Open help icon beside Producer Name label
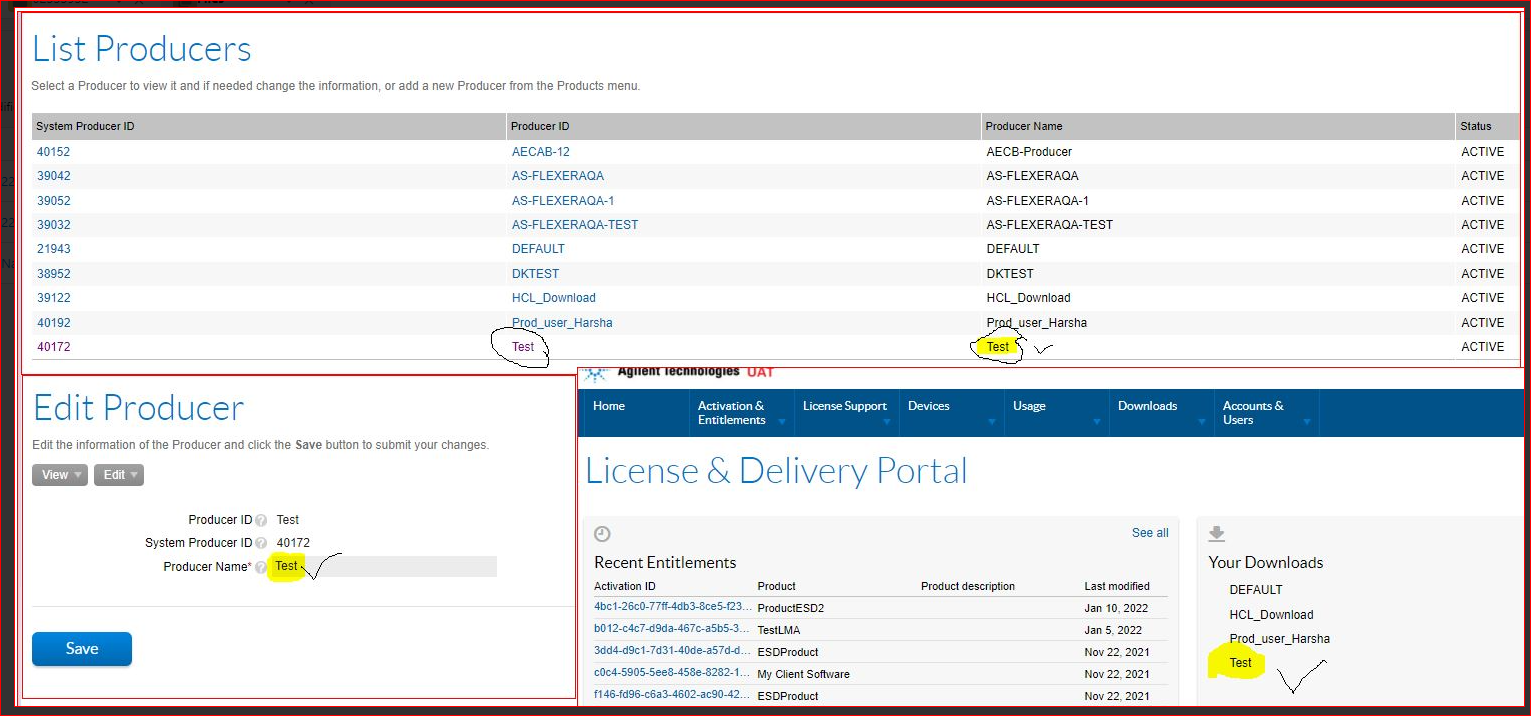This screenshot has height=716, width=1531. 261,567
